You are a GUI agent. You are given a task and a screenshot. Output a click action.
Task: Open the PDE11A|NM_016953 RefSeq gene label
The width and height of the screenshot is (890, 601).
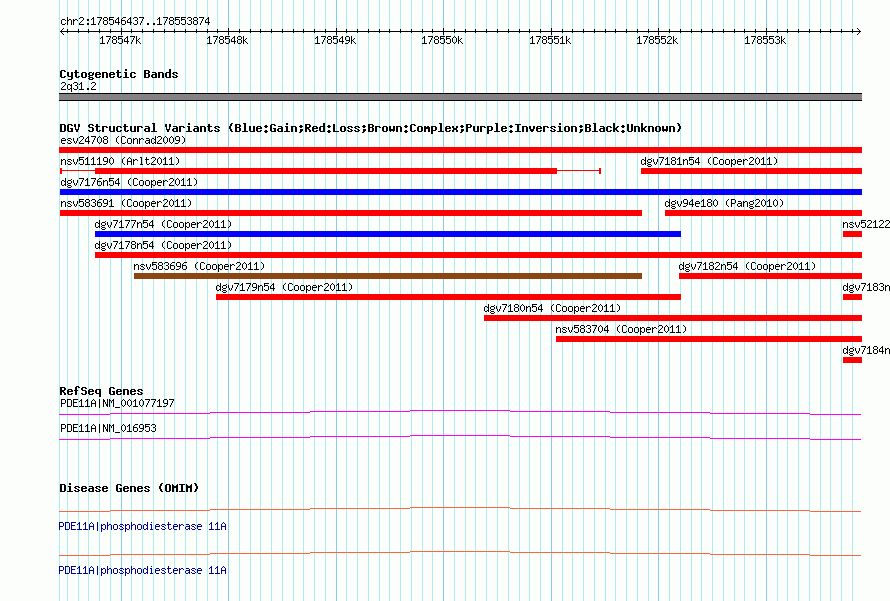tap(108, 428)
